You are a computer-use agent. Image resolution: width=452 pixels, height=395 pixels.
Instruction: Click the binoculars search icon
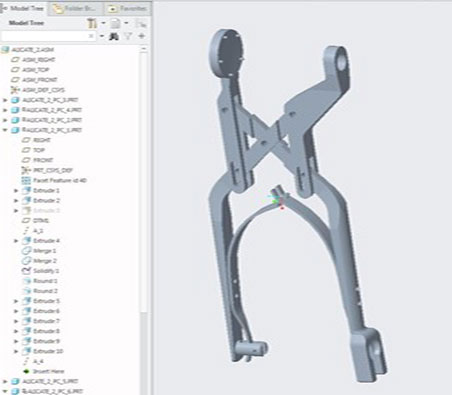pos(114,36)
